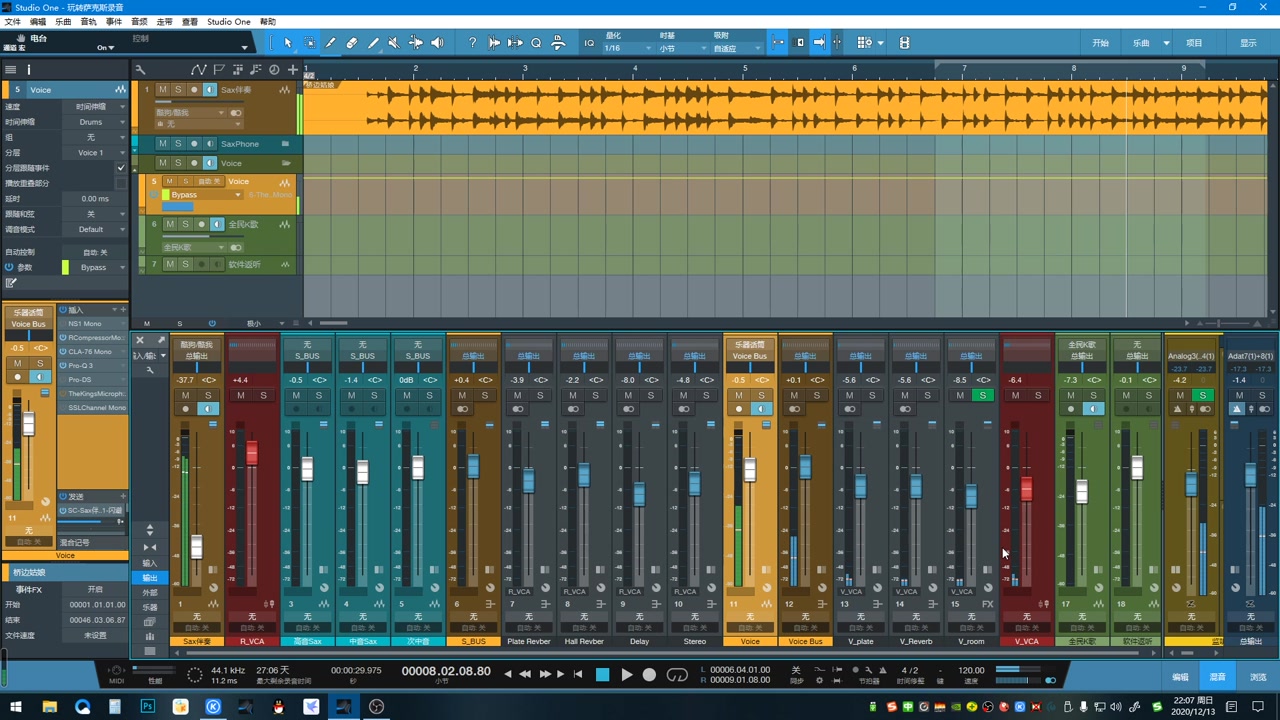Screen dimensions: 1280x720
Task: Click the transport Record button
Action: 649,675
